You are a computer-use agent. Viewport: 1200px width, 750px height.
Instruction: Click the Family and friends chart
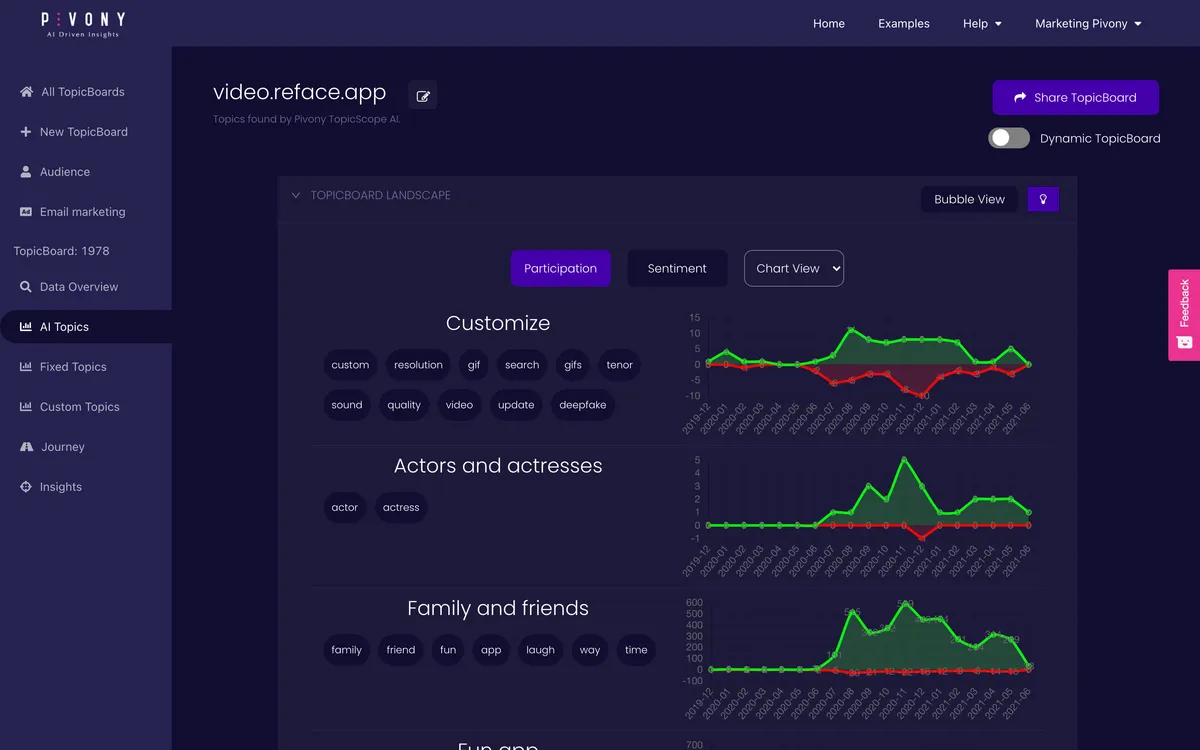(860, 658)
